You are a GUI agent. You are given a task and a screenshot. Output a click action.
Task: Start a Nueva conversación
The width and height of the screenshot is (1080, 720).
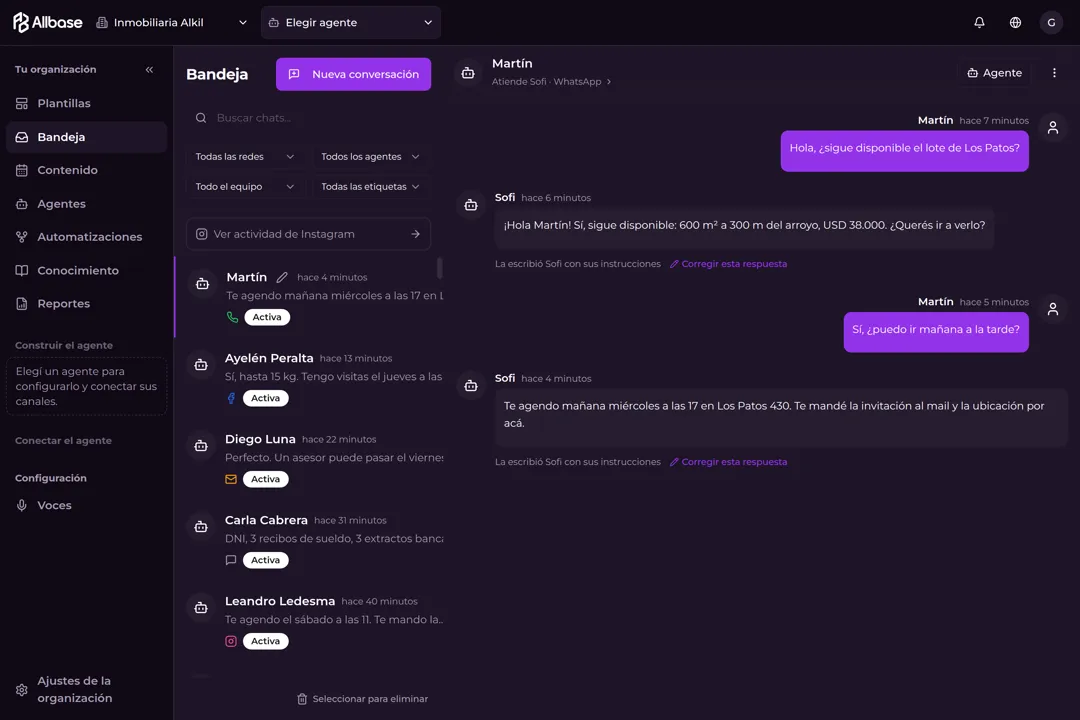(x=353, y=74)
